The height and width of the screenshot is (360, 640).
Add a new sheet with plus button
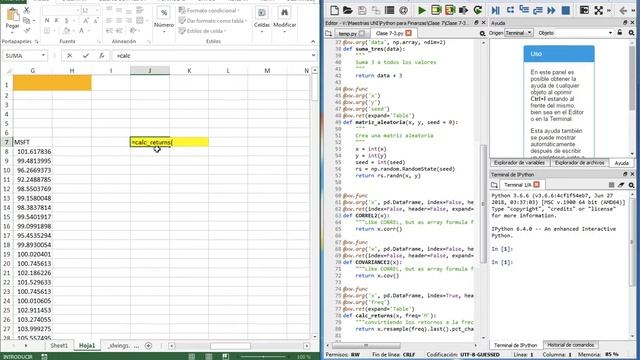point(149,346)
